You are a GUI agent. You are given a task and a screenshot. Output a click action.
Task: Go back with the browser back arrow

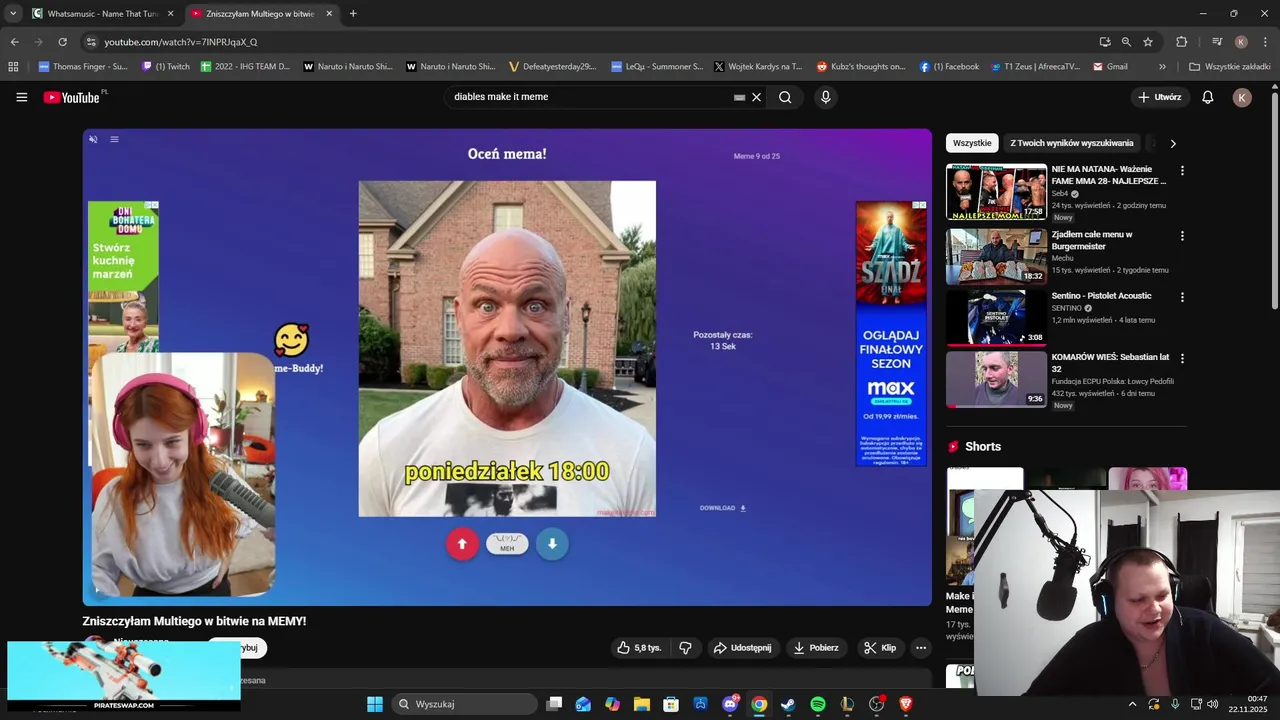pos(14,42)
